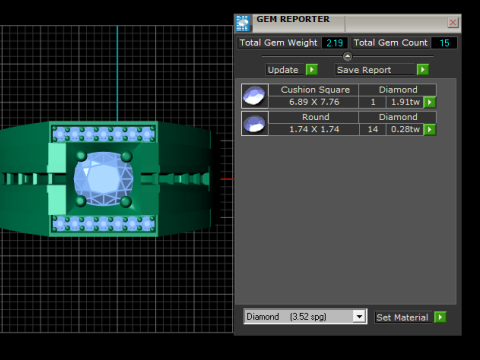Click the Total Gem Weight label
480x360 pixels.
[x=278, y=43]
